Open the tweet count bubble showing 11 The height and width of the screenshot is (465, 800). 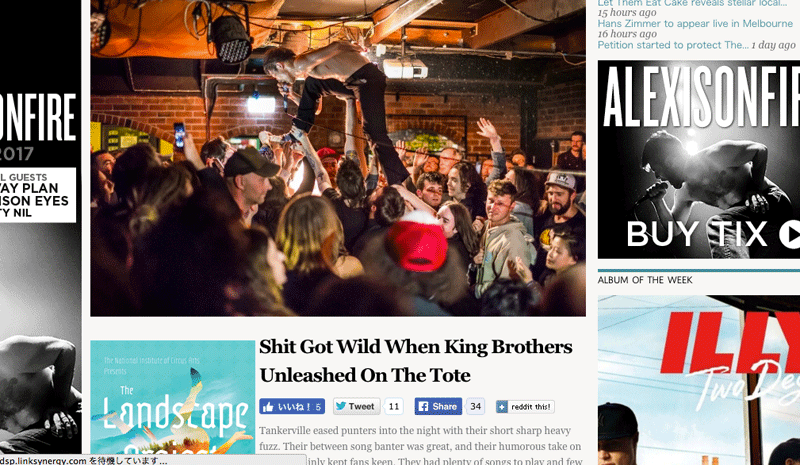point(393,406)
